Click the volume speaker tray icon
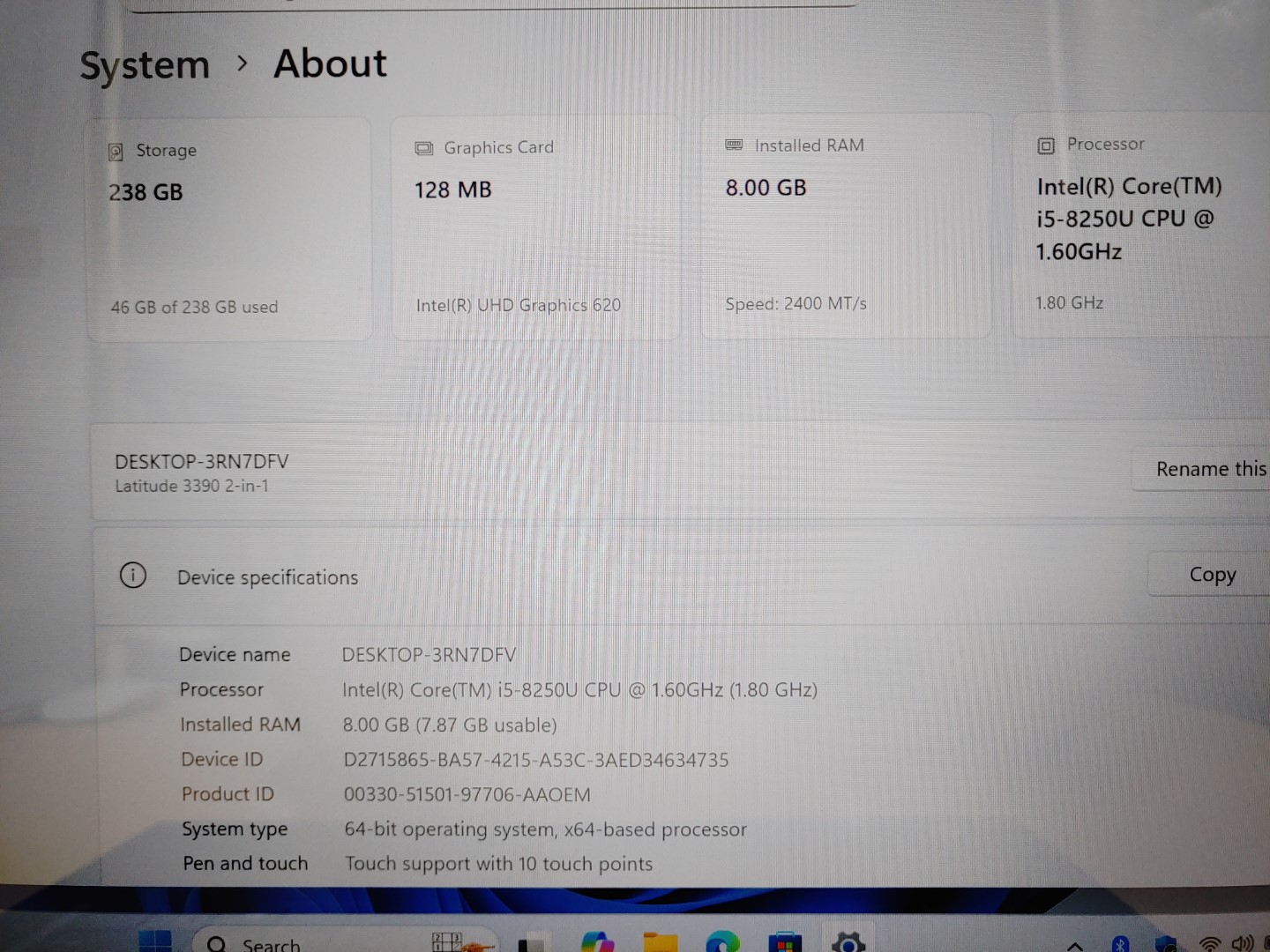Viewport: 1270px width, 952px height. point(1243,945)
